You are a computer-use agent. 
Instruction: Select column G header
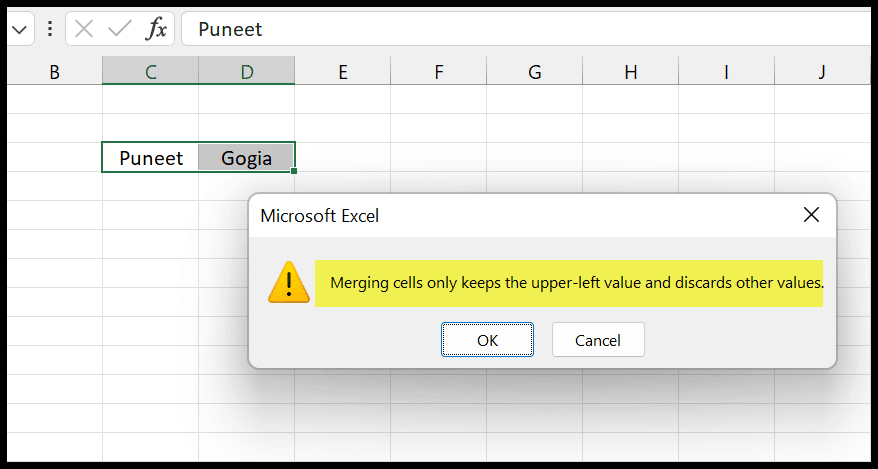(x=534, y=72)
